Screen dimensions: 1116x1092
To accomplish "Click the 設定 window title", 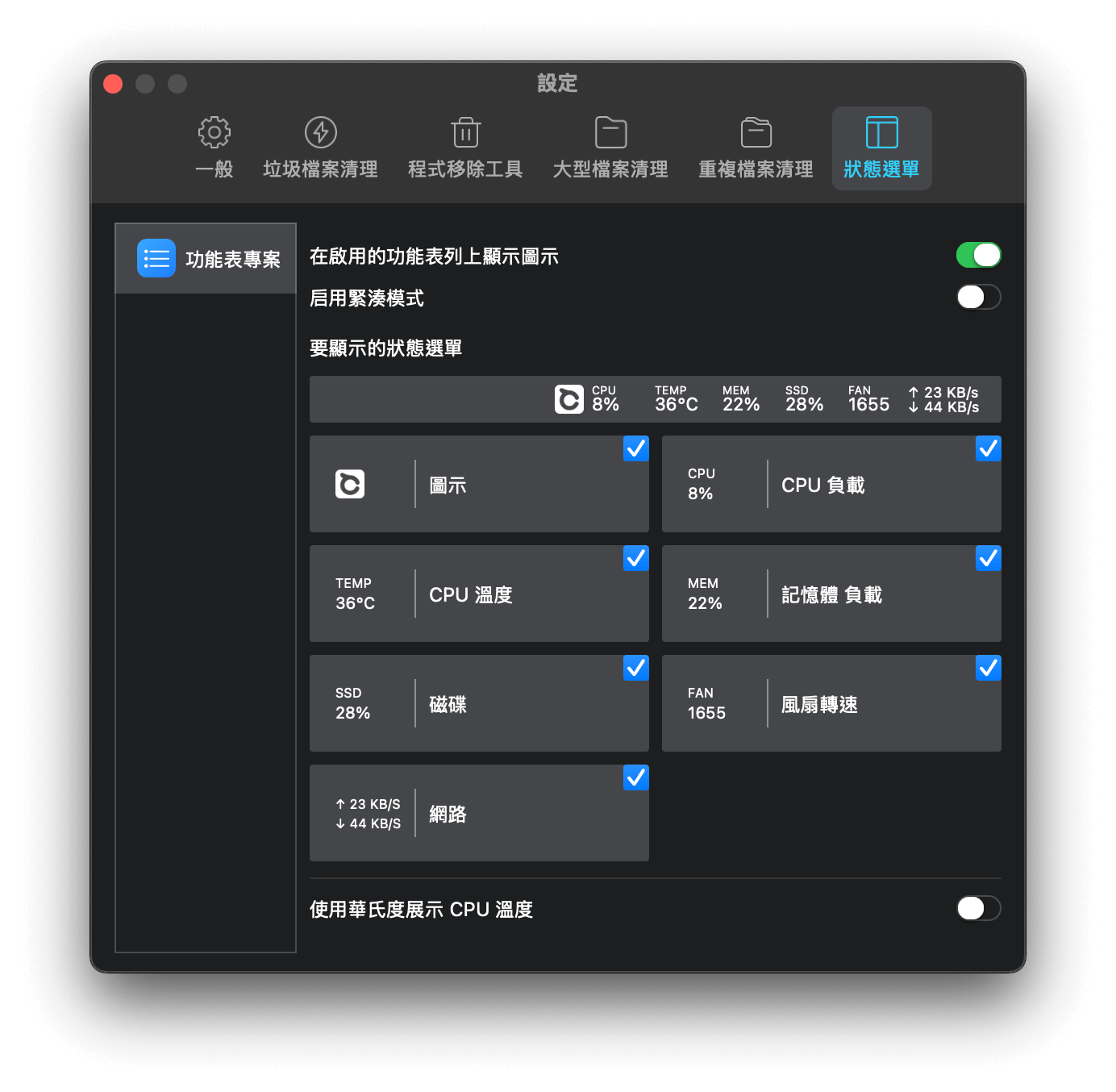I will pos(558,83).
